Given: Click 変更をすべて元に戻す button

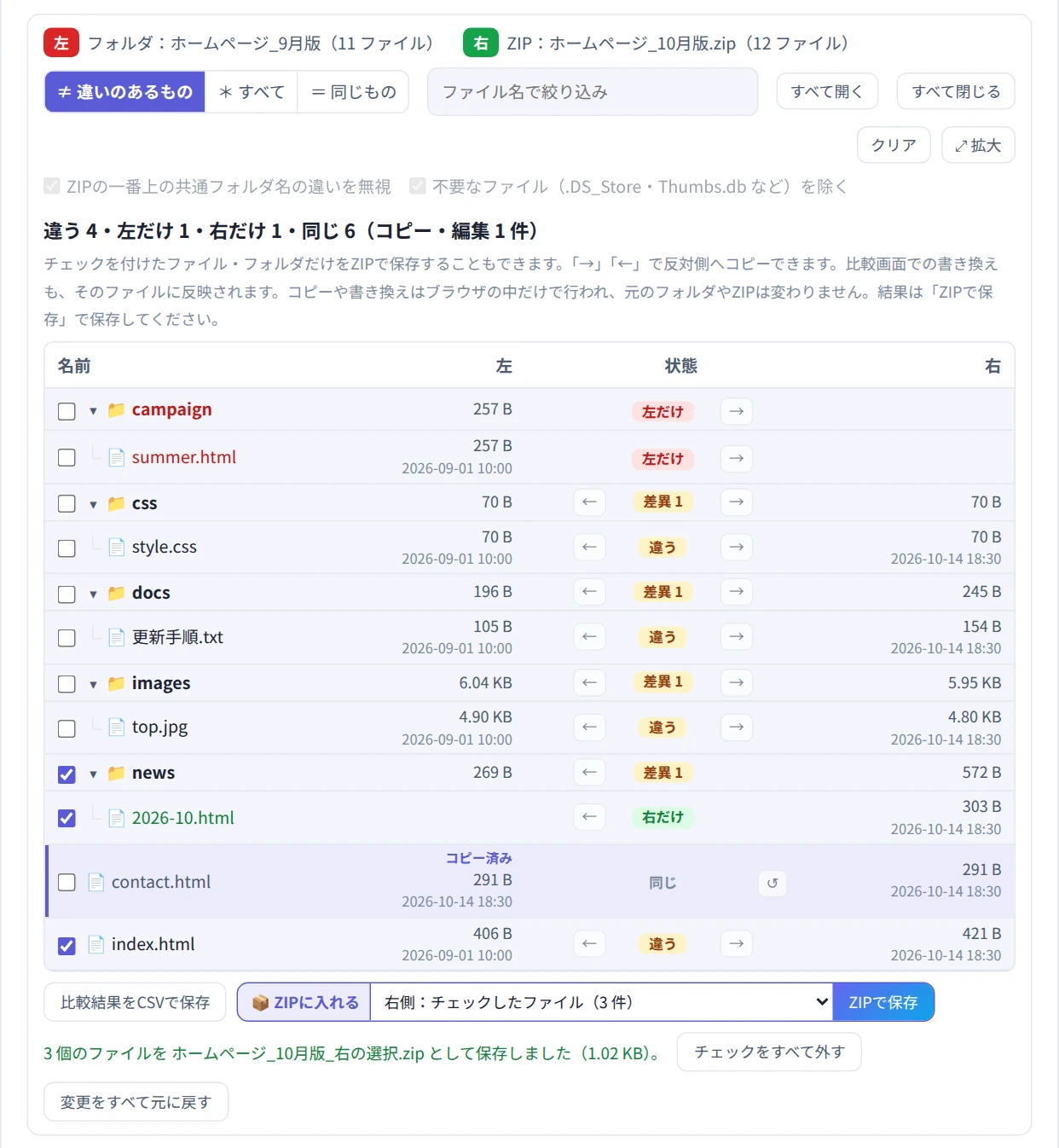Looking at the screenshot, I should tap(136, 1102).
